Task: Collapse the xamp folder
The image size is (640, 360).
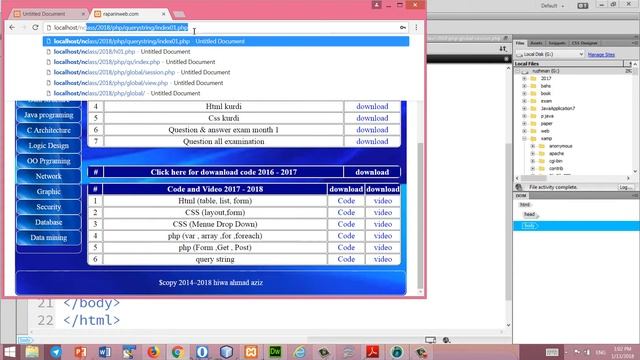Action: click(524, 139)
